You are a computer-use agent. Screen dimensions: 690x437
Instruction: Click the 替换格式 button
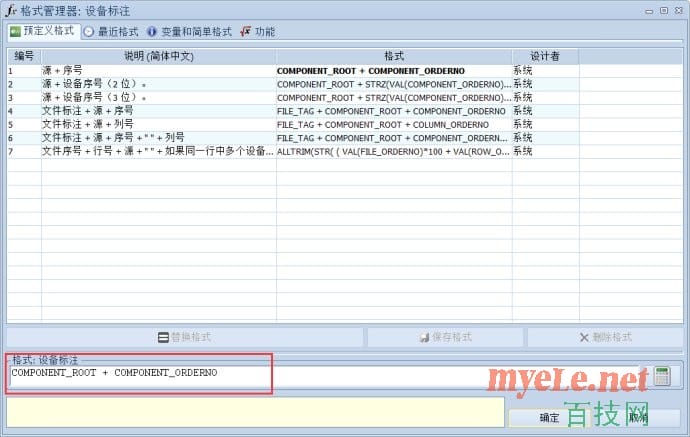click(x=185, y=338)
